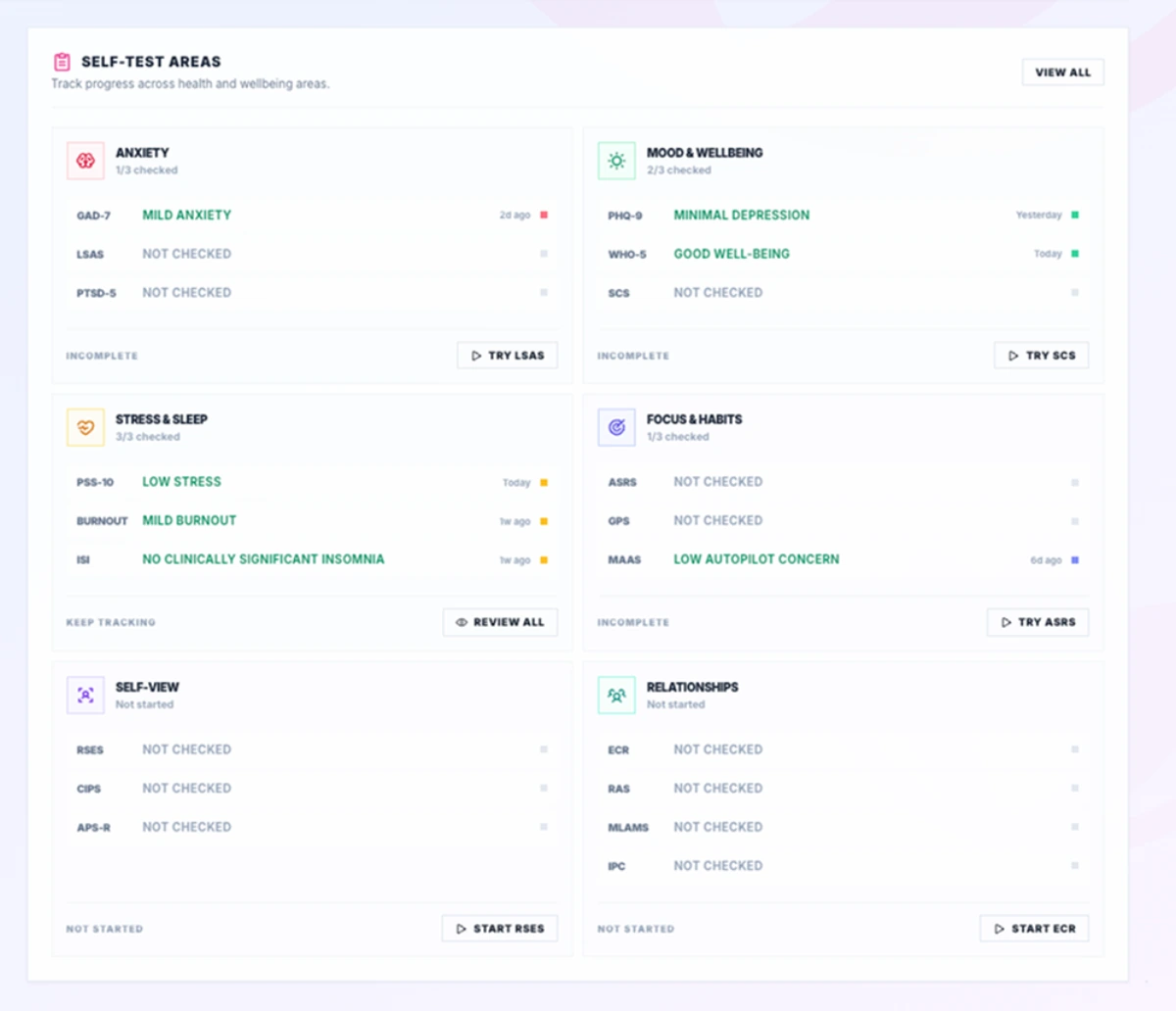
Task: Click the GAD-7 test label
Action: [93, 216]
